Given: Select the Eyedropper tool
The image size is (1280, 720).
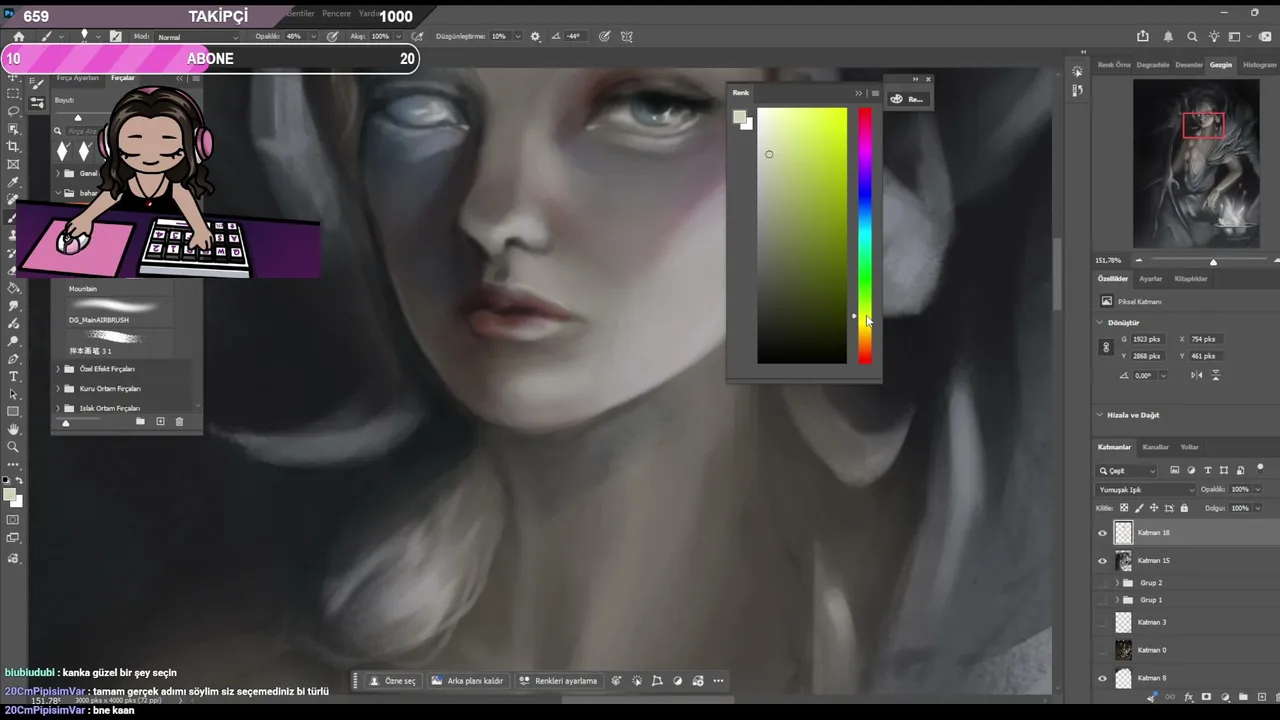Looking at the screenshot, I should point(13,182).
